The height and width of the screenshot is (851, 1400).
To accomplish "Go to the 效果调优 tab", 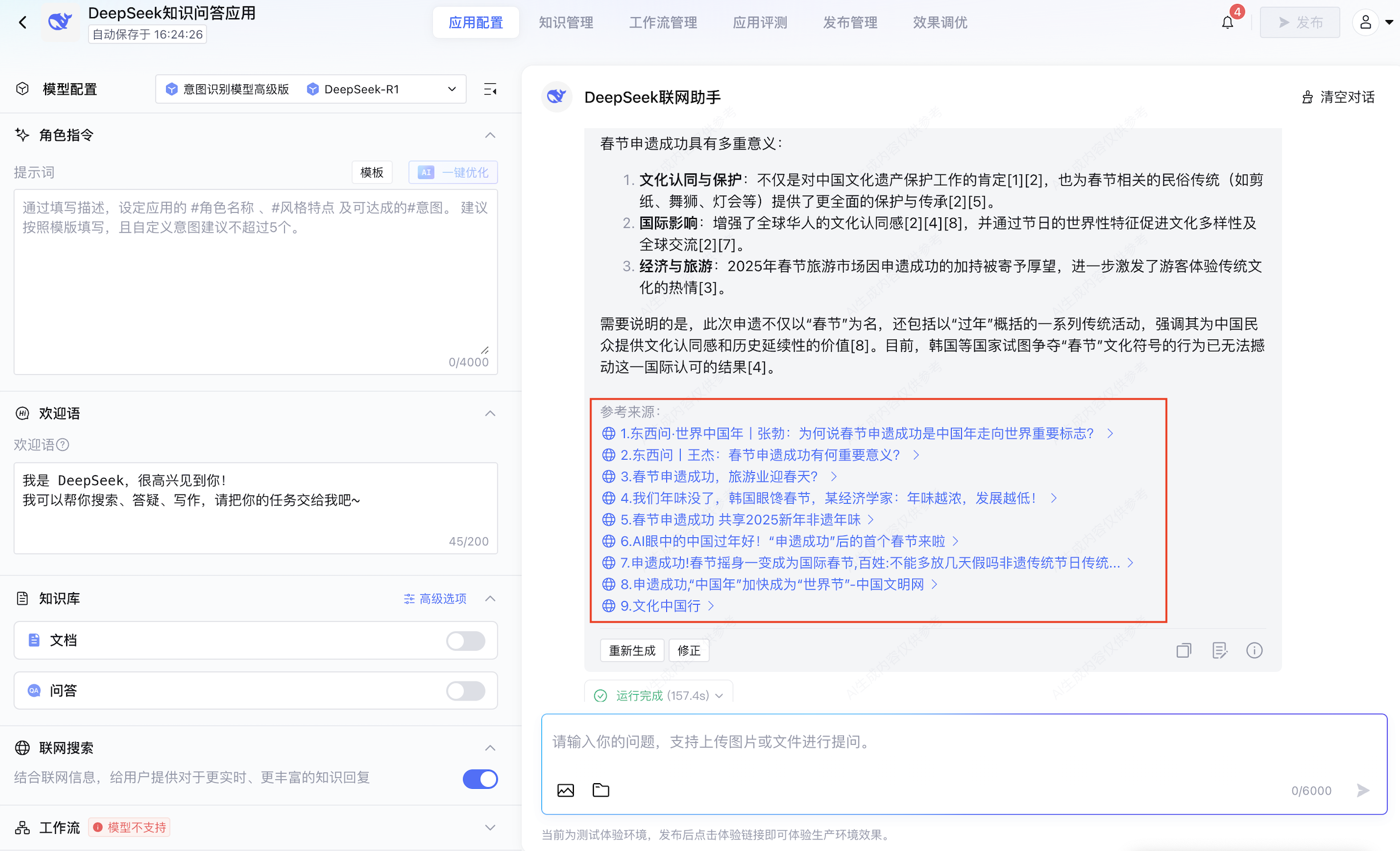I will [x=940, y=22].
